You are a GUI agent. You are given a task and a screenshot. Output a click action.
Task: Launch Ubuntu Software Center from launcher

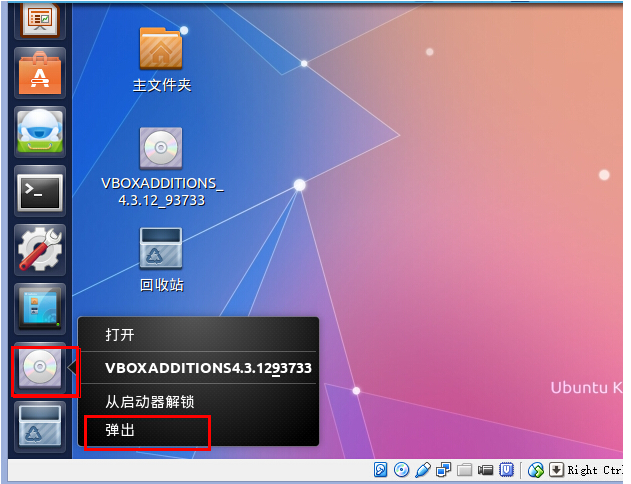point(40,73)
